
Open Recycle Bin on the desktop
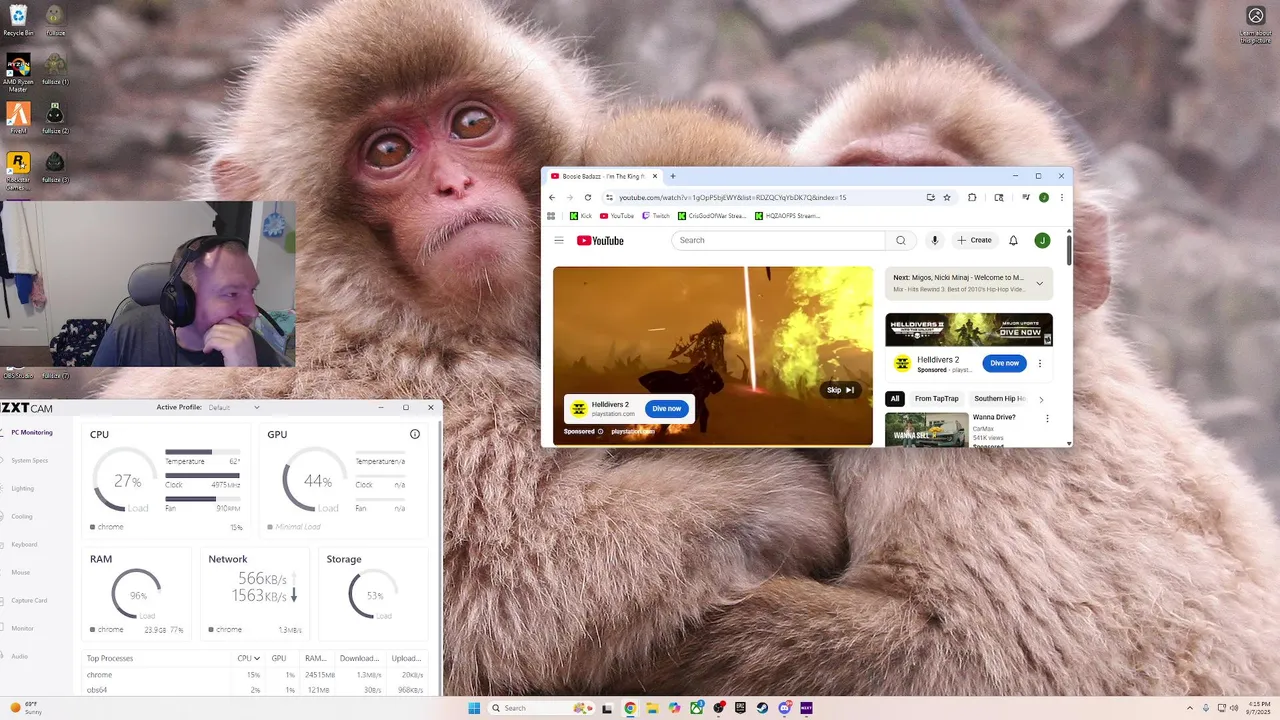point(18,19)
